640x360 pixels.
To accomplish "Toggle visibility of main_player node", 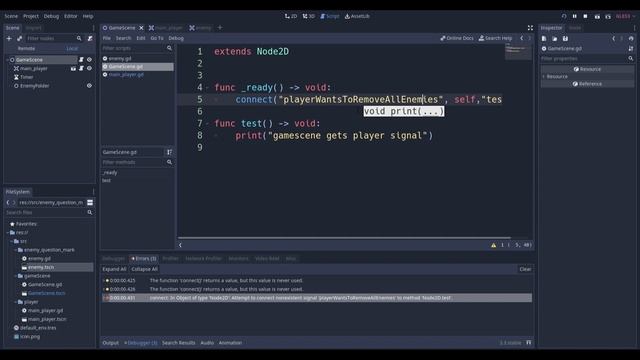I will [89, 69].
